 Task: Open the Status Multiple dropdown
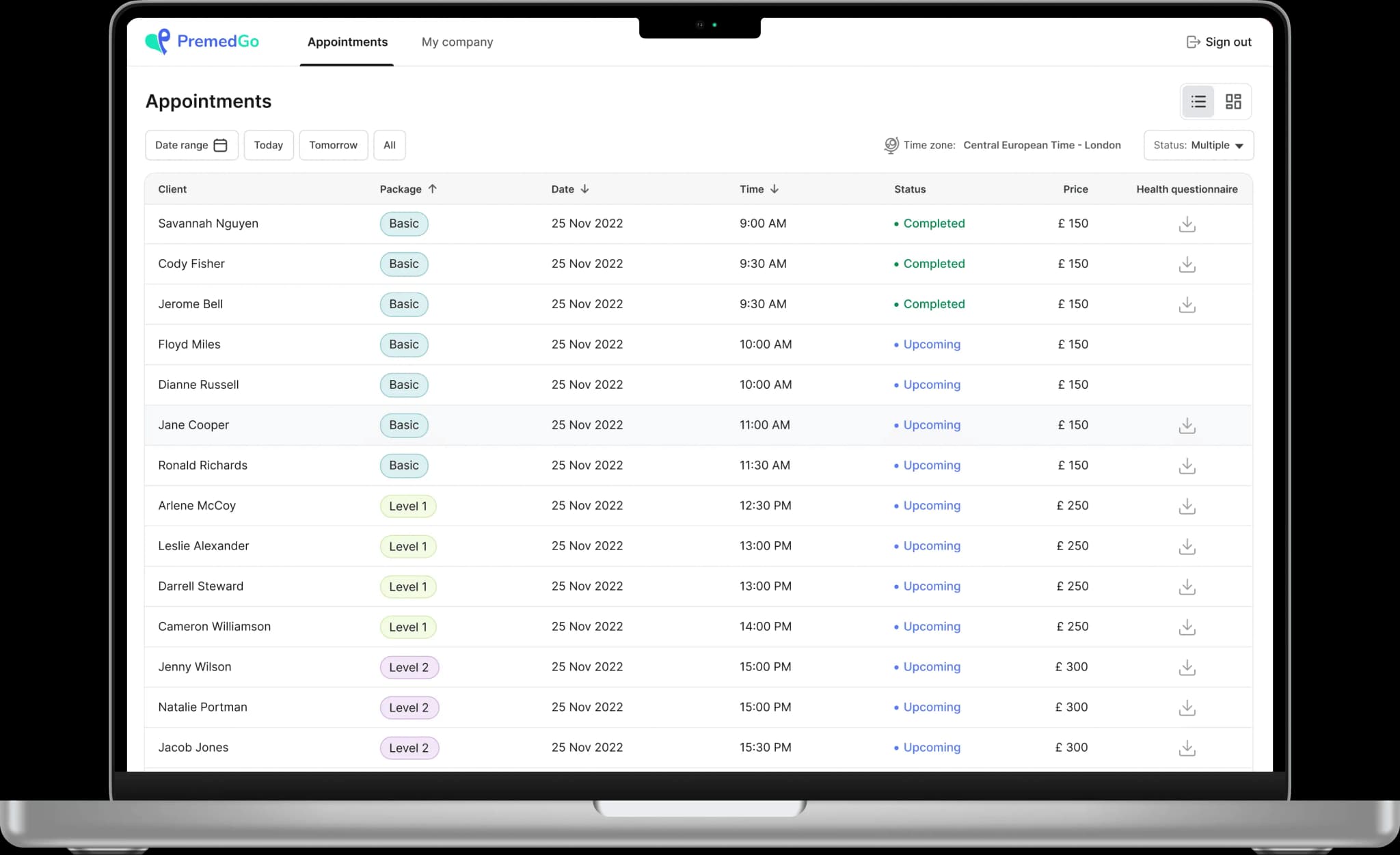(1198, 145)
